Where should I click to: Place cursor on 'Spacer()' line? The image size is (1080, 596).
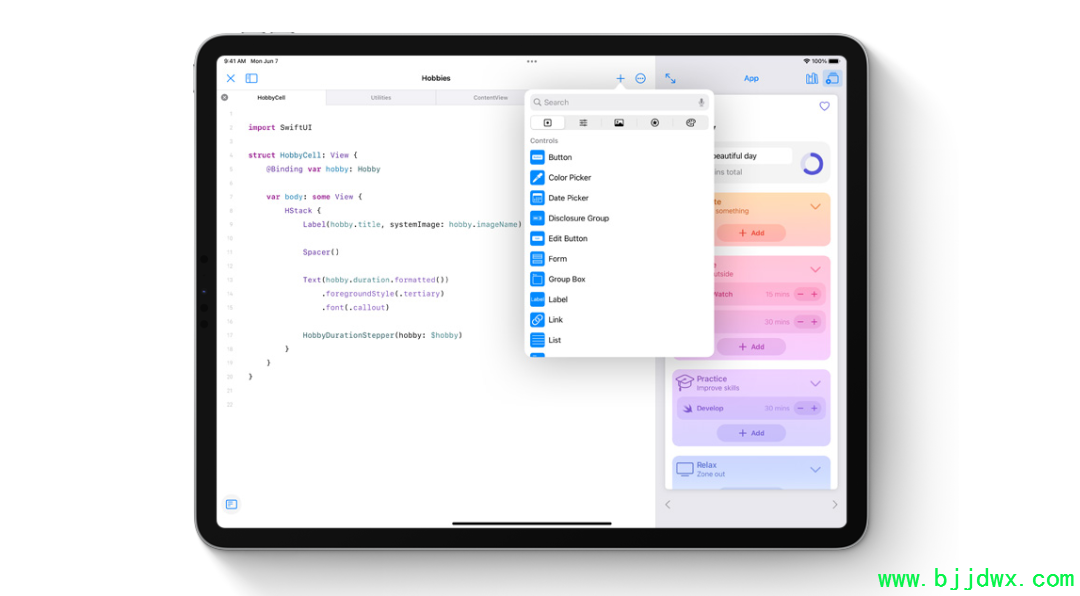tap(321, 252)
